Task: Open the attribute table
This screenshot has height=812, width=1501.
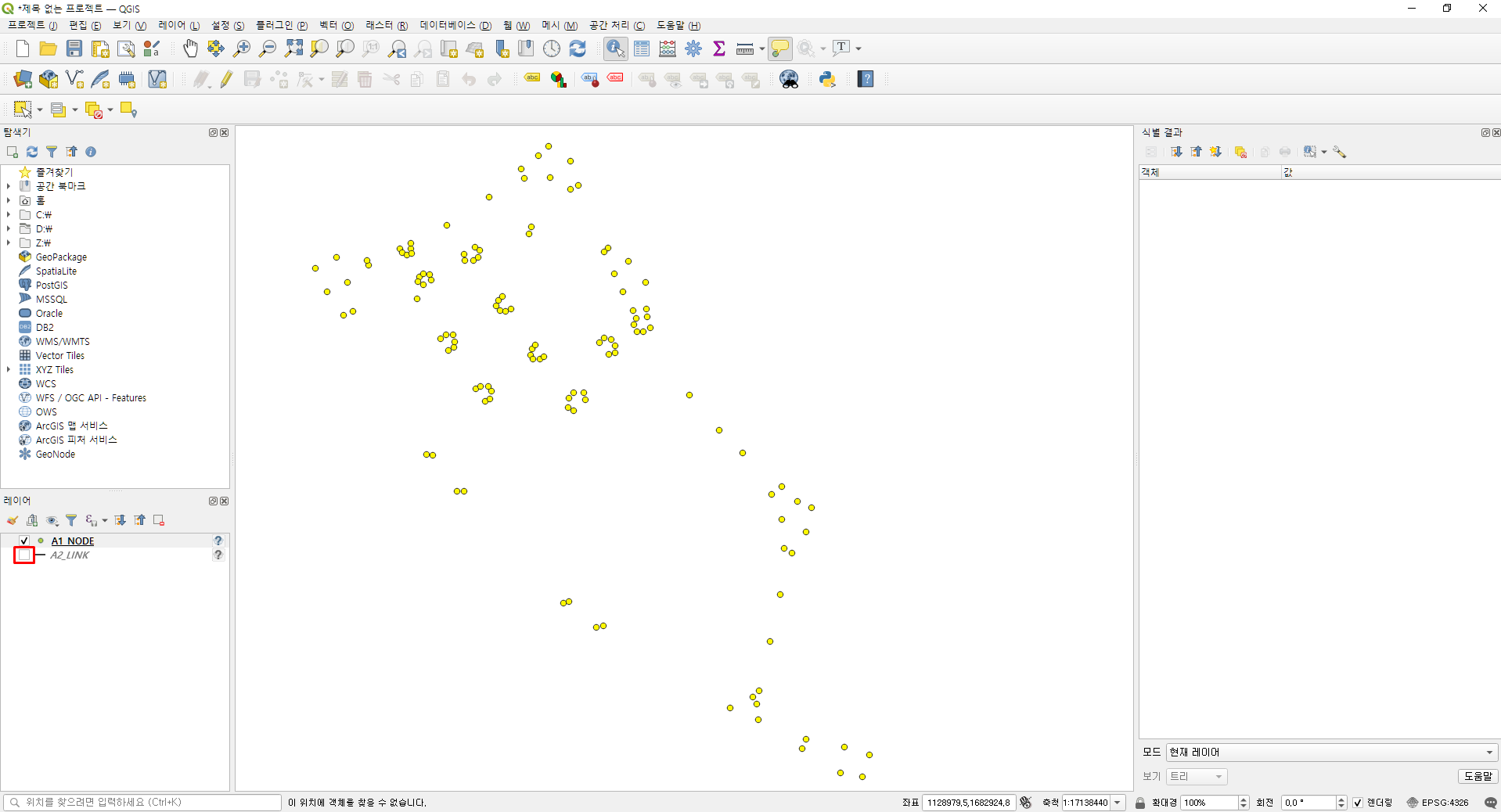Action: (x=642, y=49)
